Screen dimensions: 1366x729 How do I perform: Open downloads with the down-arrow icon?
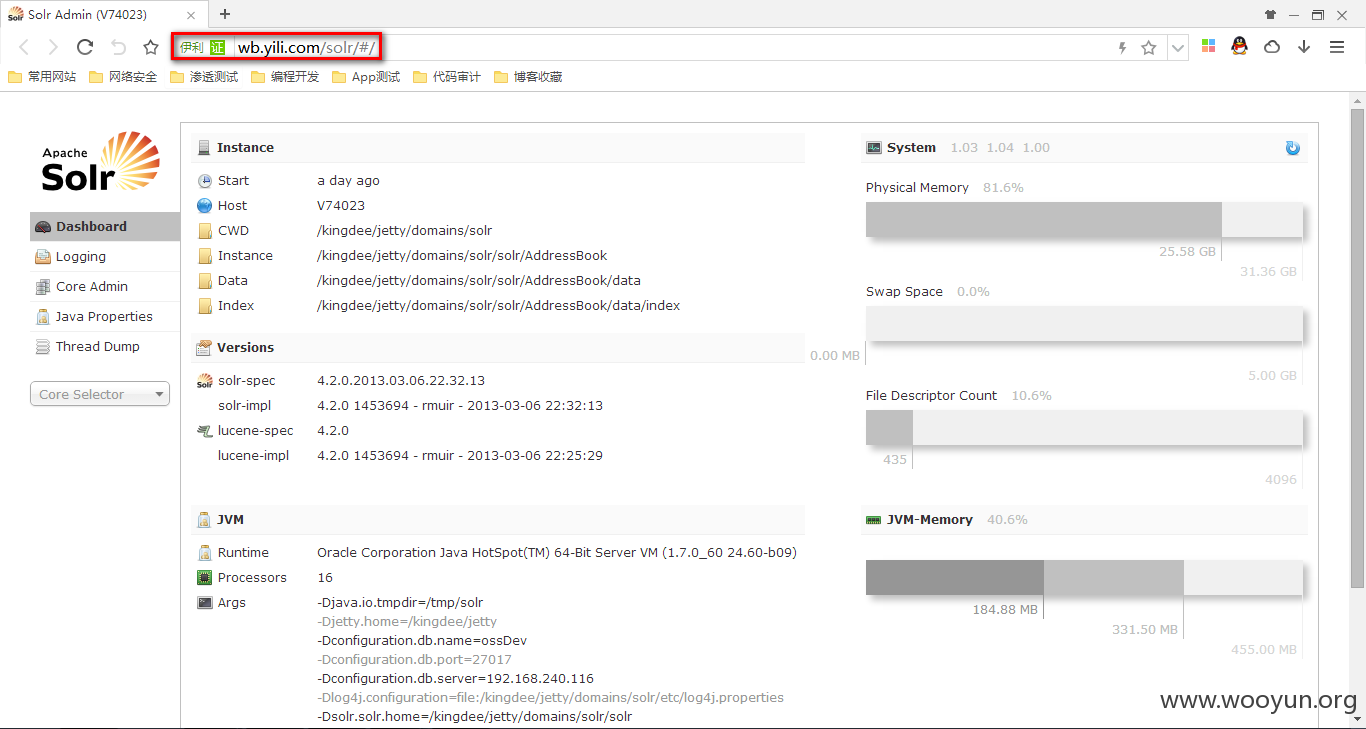(x=1304, y=47)
